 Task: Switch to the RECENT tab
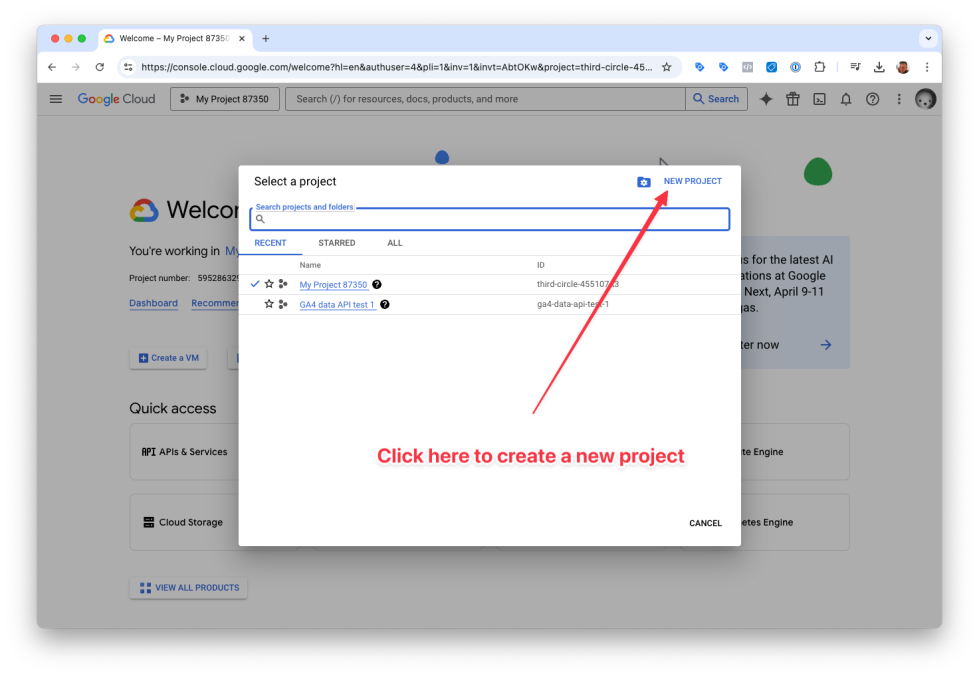[x=270, y=243]
